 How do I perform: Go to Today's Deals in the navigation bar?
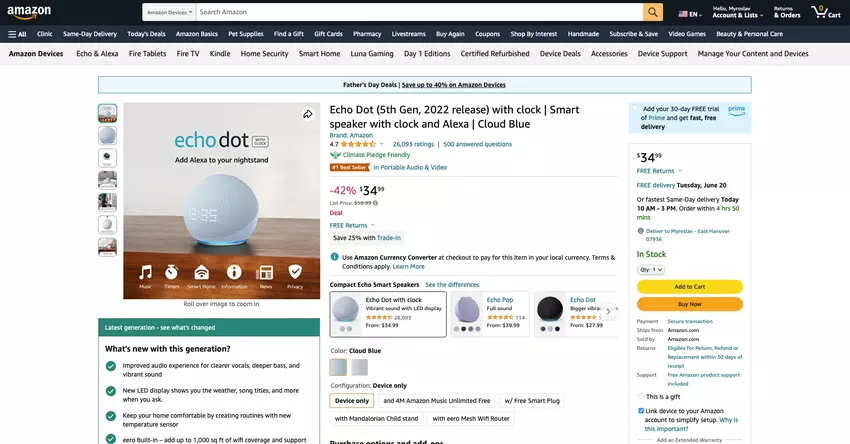point(146,34)
